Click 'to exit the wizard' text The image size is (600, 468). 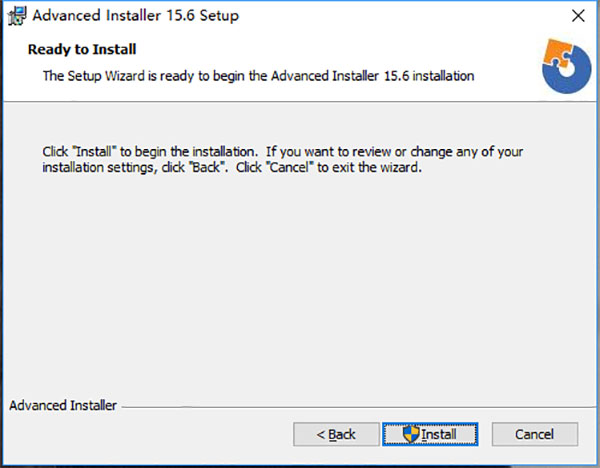pos(369,167)
